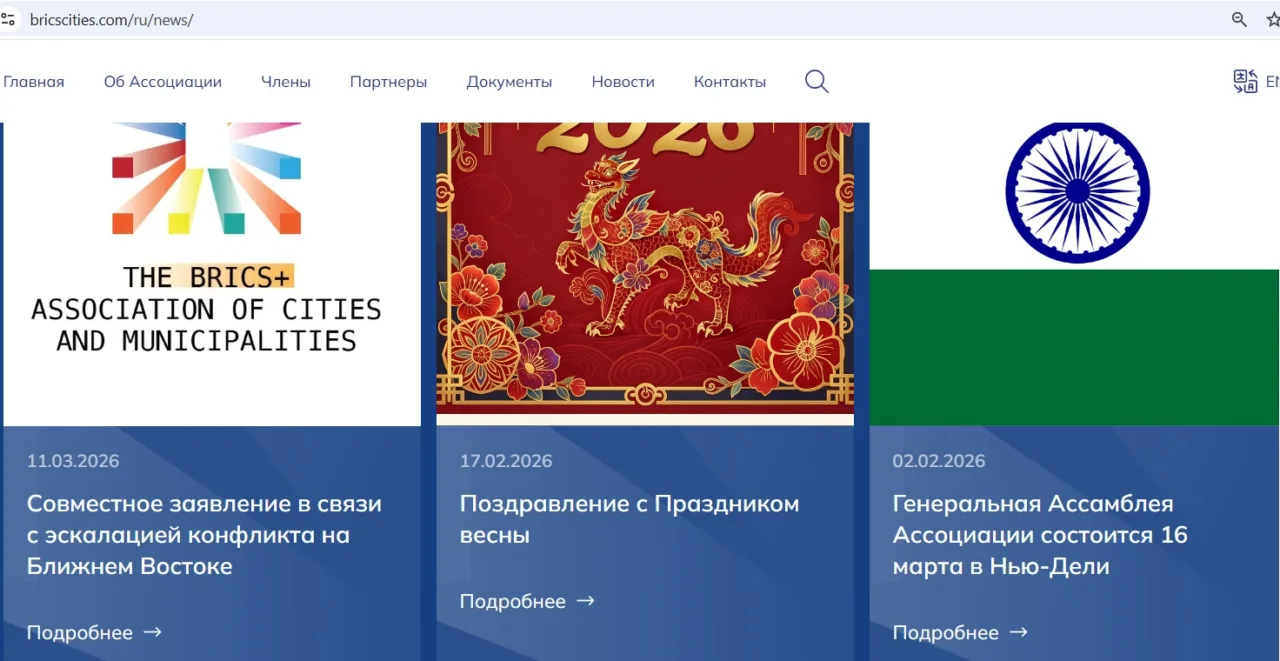
Task: Open the Главная menu item
Action: point(33,81)
